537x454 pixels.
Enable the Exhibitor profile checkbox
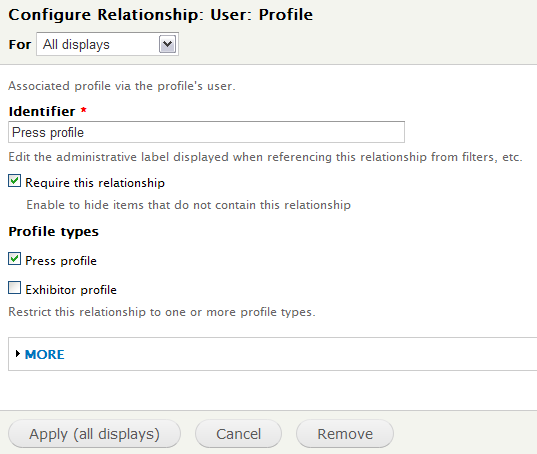(x=14, y=288)
